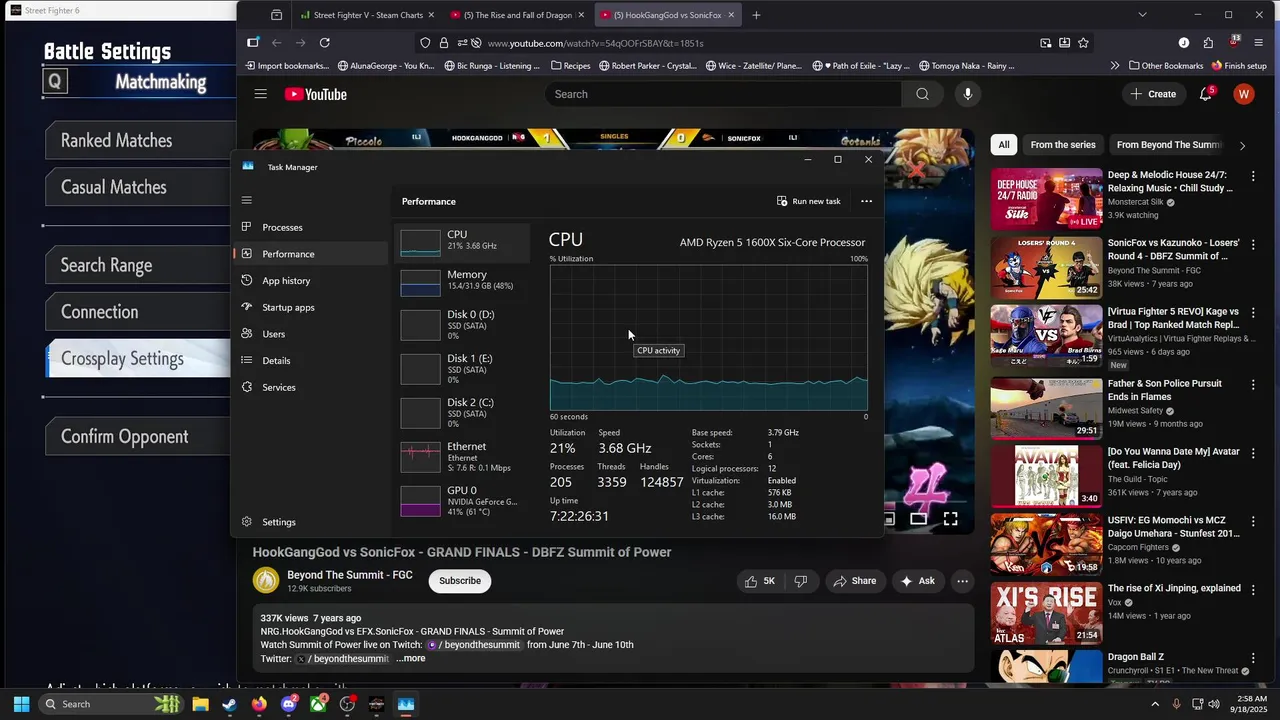Viewport: 1280px width, 720px height.
Task: Click the Ask button below video
Action: pos(918,581)
